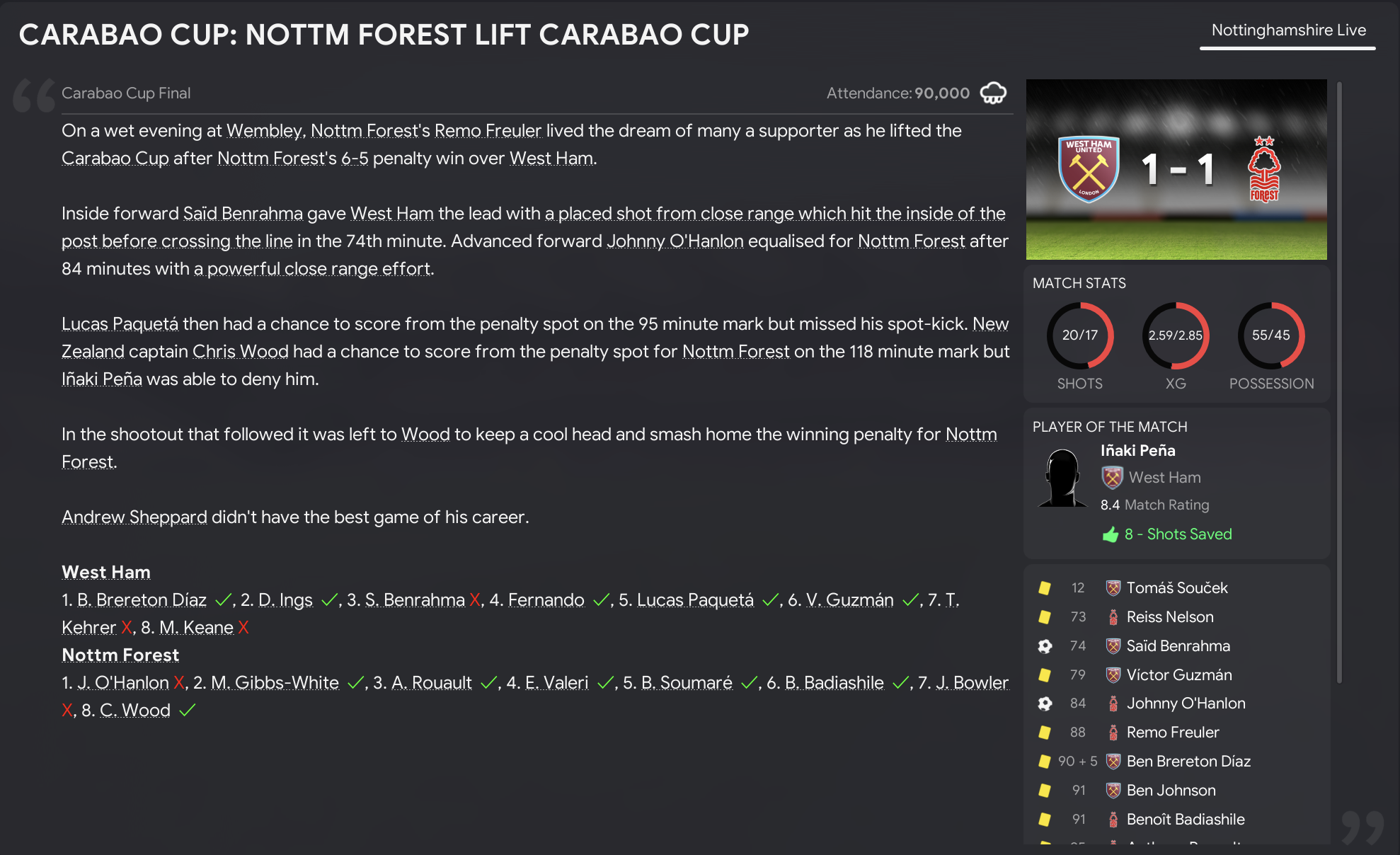Click the match events scrollbar
The image size is (1400, 855).
[1339, 382]
